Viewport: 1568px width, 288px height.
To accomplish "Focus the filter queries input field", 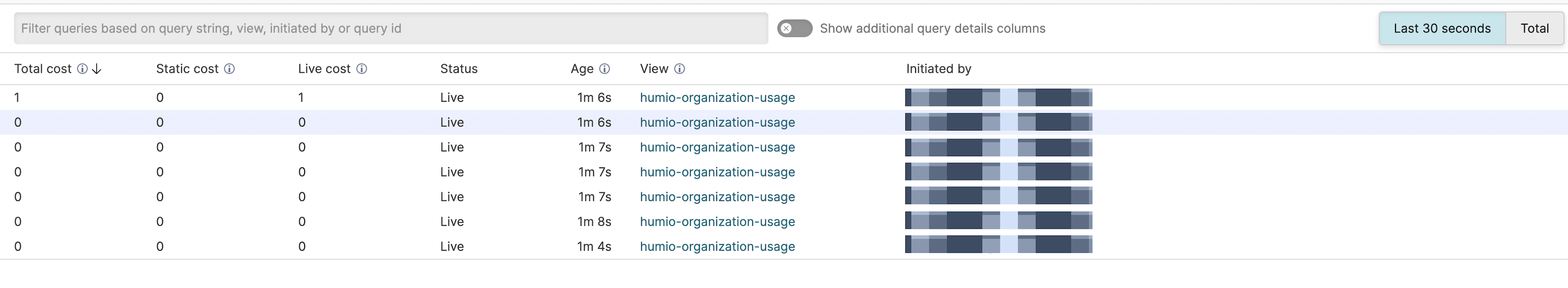I will [x=391, y=29].
